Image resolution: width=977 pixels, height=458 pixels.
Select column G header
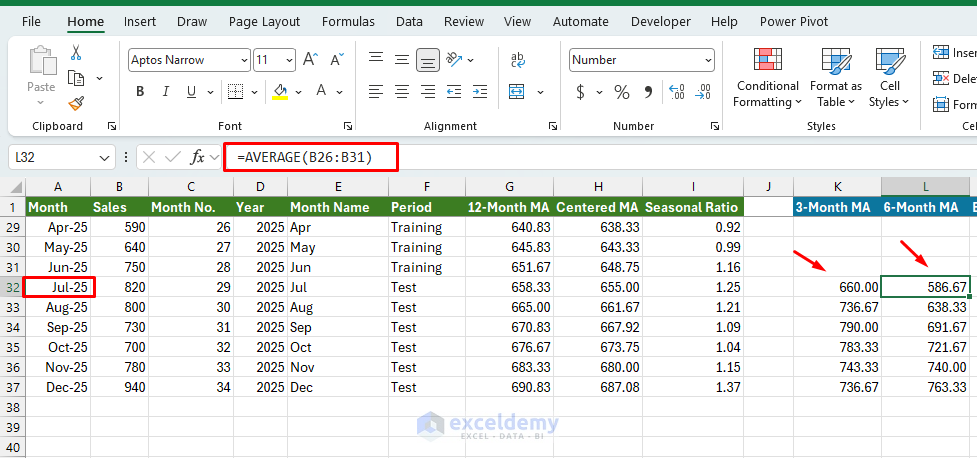[x=510, y=186]
